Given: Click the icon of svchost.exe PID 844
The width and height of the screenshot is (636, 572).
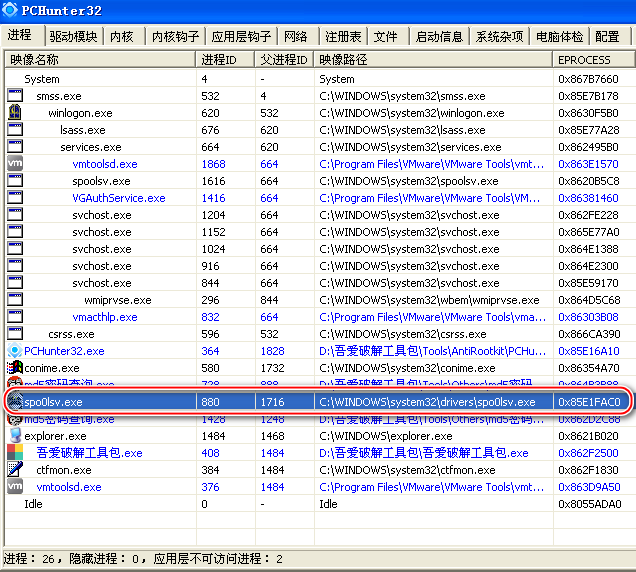Looking at the screenshot, I should [15, 283].
